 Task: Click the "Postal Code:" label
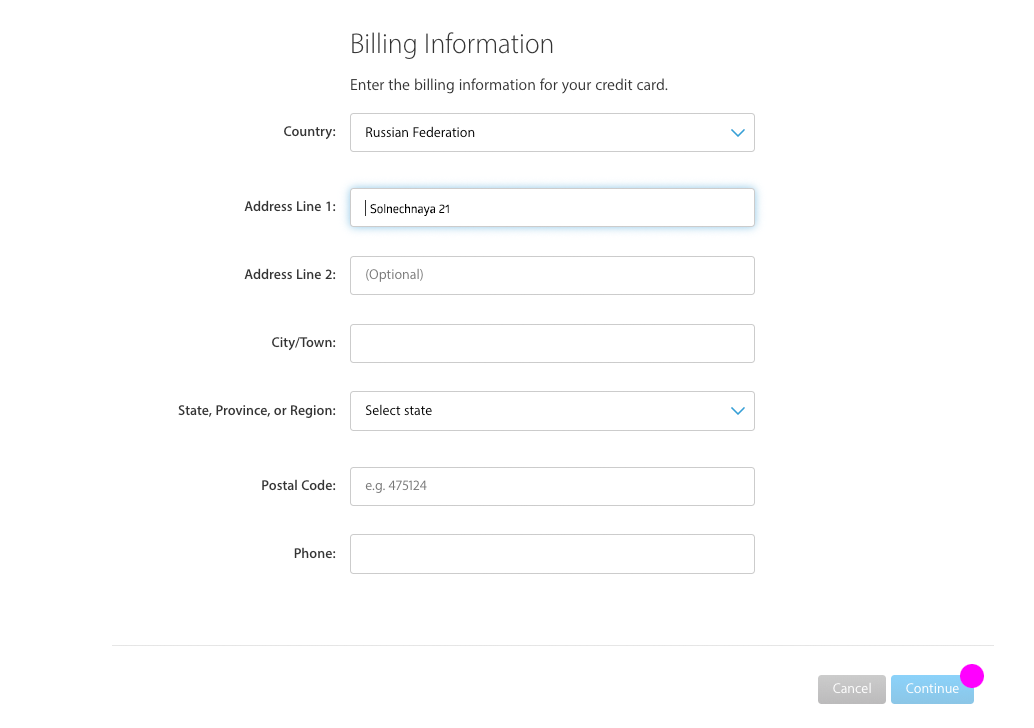[x=298, y=485]
